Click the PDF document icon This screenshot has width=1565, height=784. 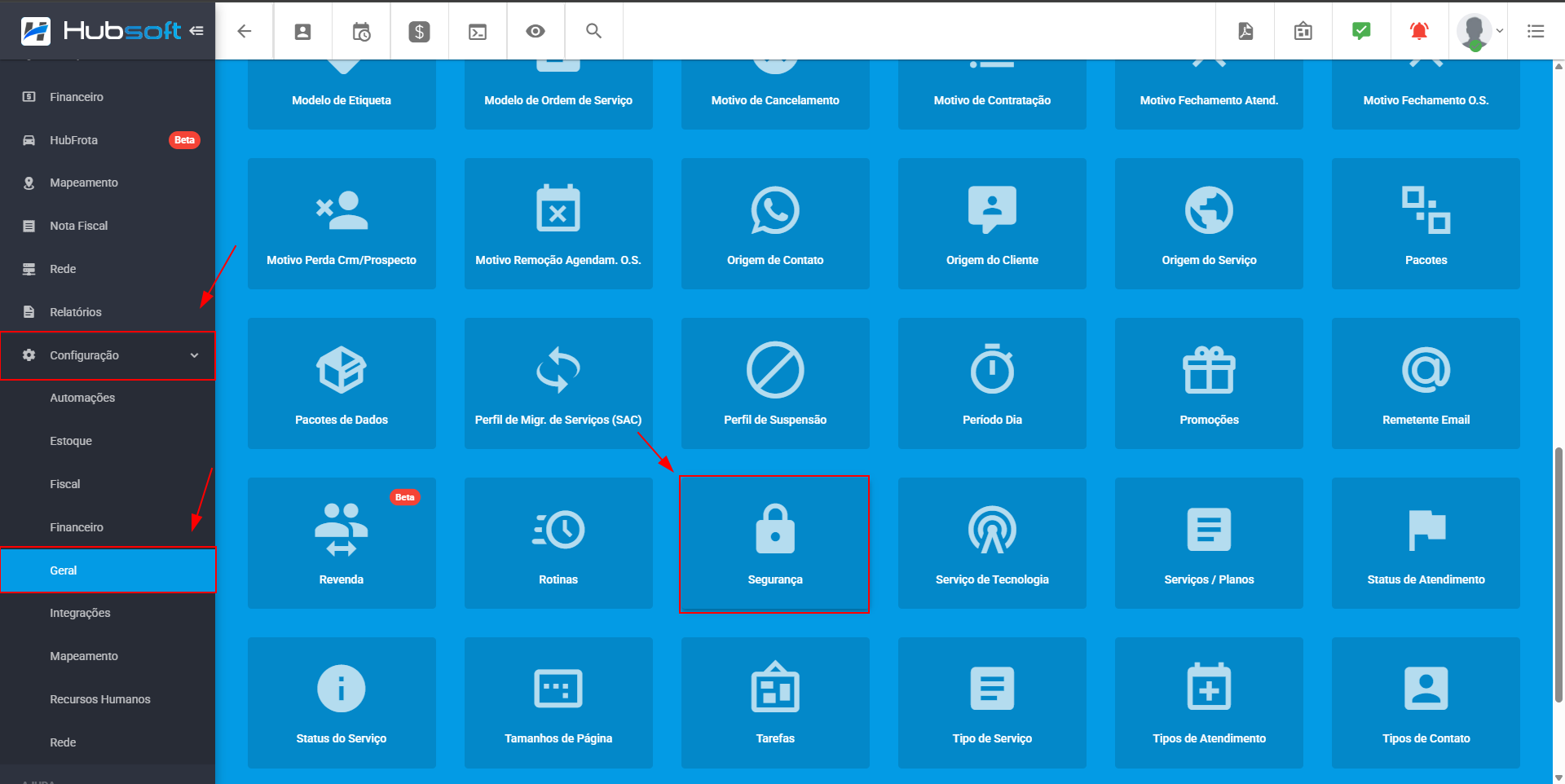pyautogui.click(x=1245, y=31)
